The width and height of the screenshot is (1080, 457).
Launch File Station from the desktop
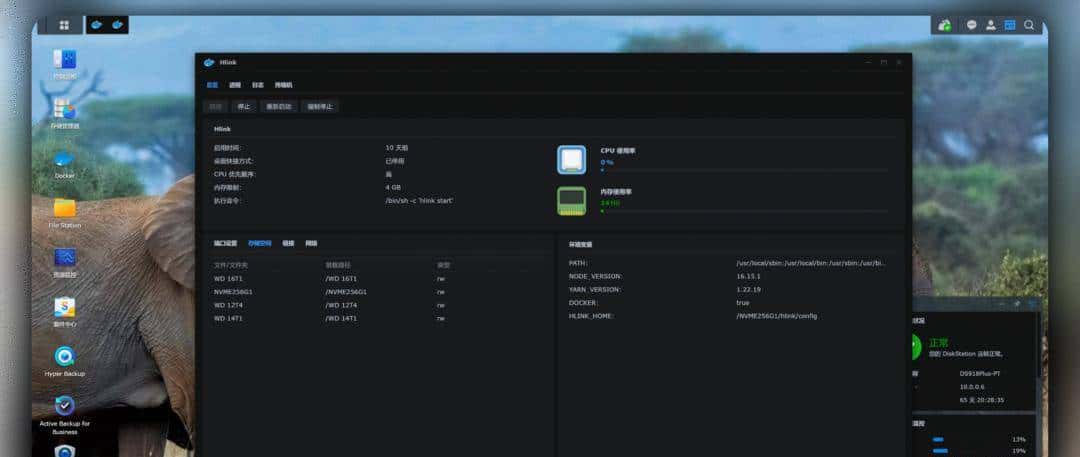pos(64,209)
